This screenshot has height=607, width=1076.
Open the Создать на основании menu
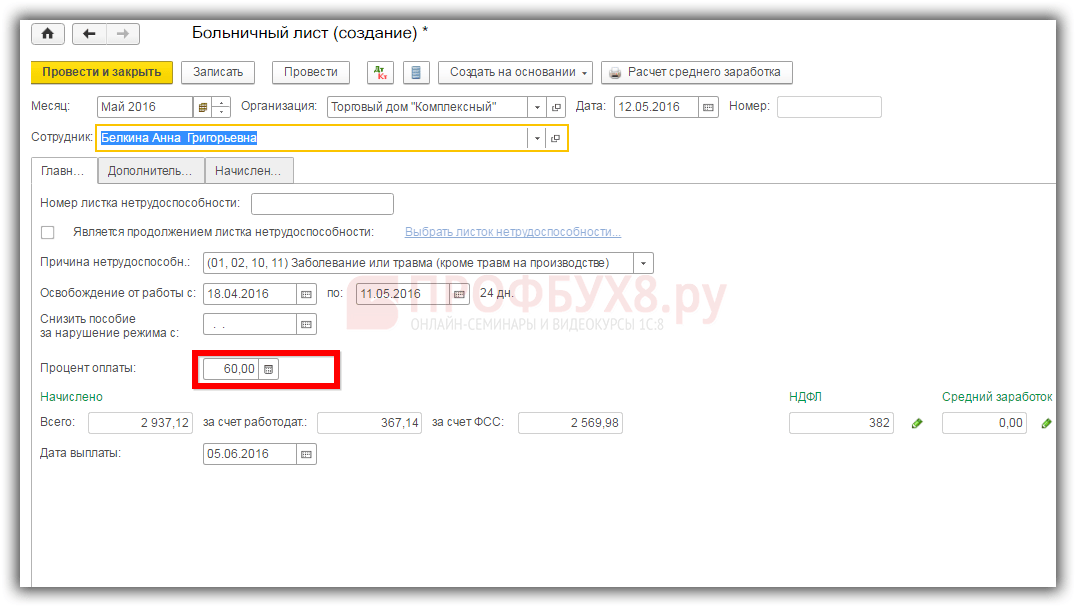515,72
